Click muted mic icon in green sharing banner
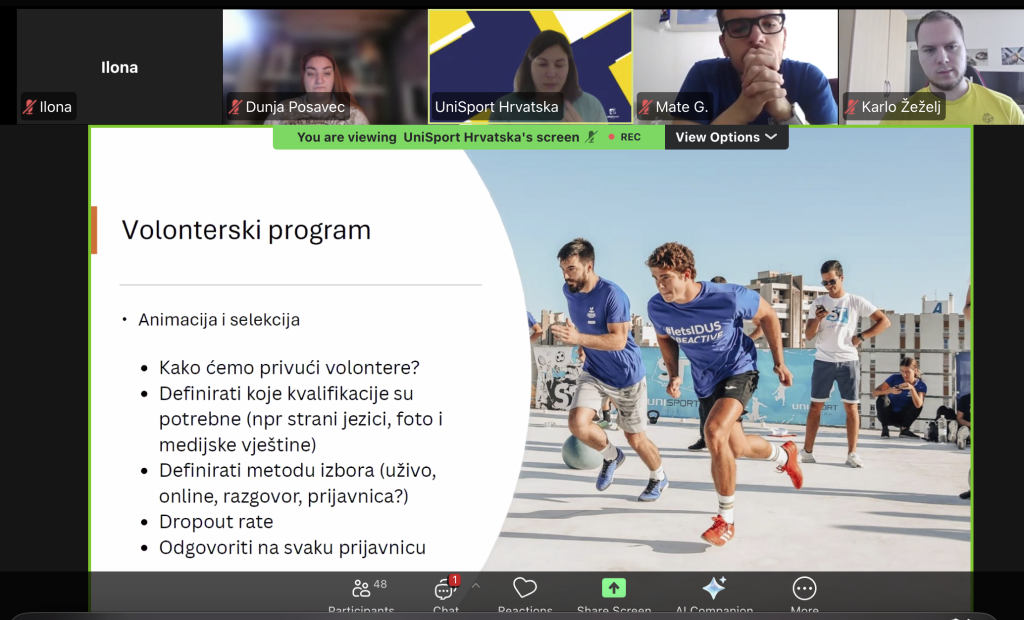This screenshot has width=1024, height=620. coord(592,137)
